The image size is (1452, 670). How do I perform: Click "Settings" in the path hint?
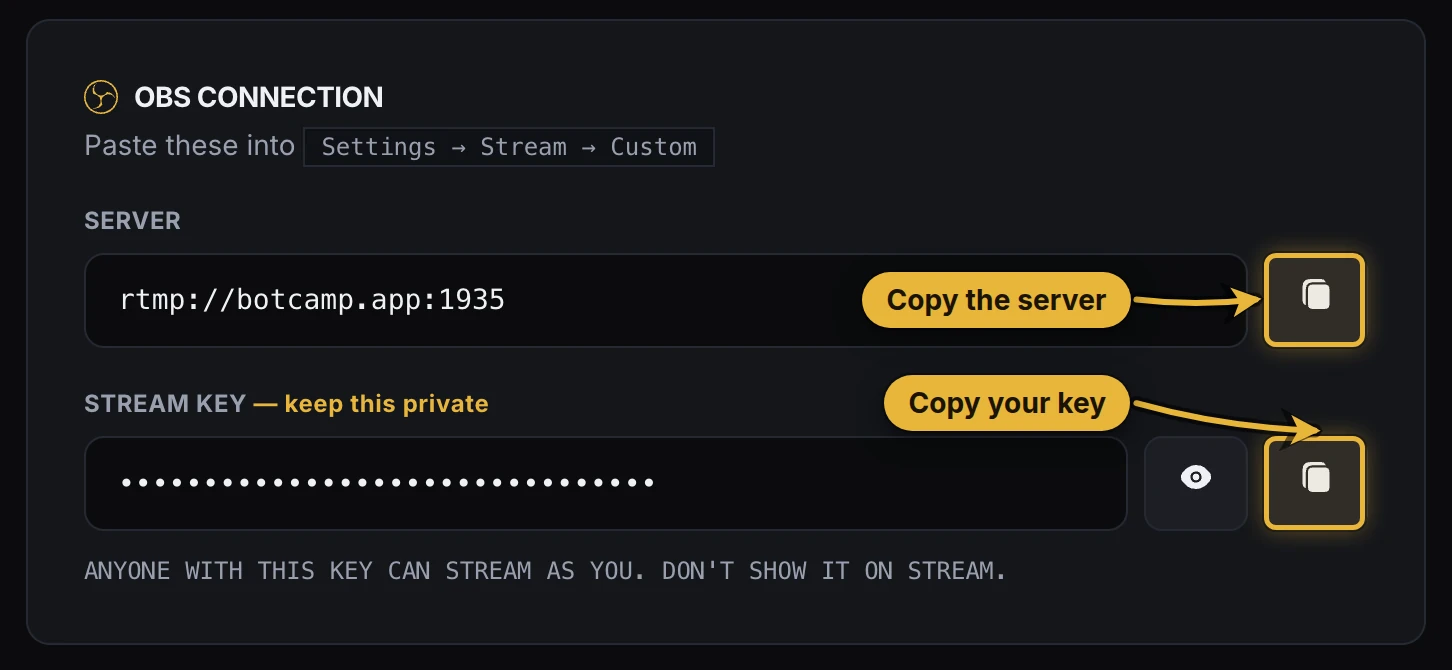379,147
